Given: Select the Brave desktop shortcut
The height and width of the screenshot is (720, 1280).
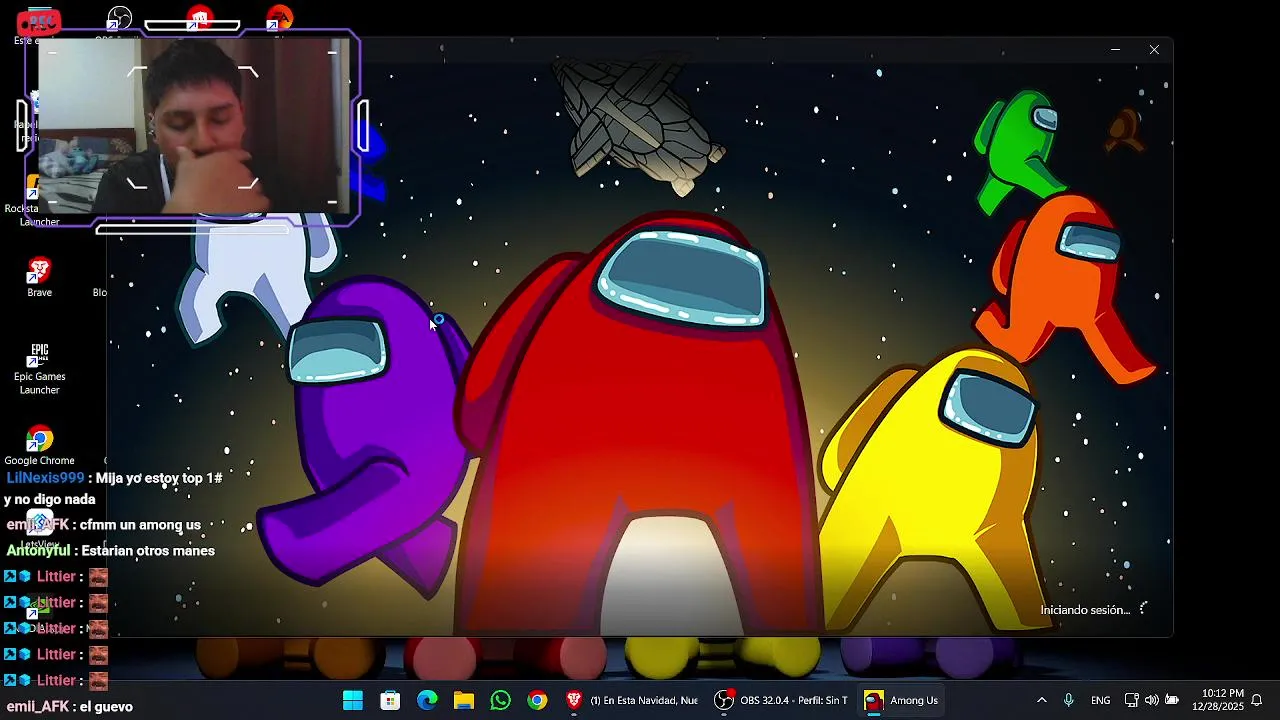Looking at the screenshot, I should pyautogui.click(x=39, y=277).
